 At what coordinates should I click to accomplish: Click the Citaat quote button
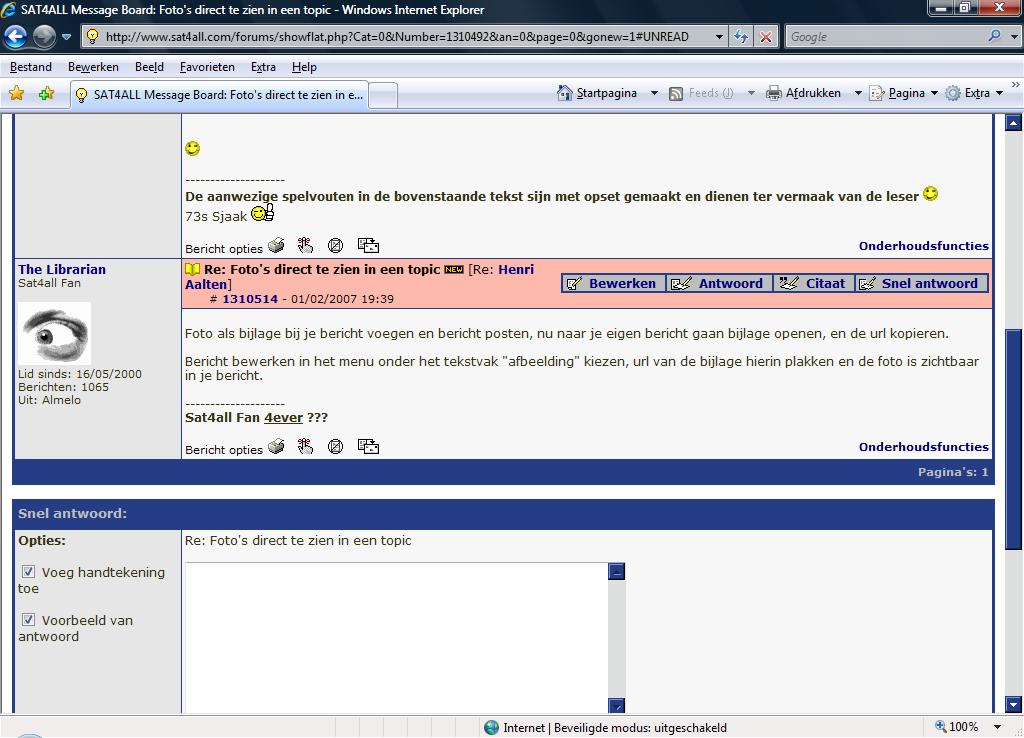point(814,283)
